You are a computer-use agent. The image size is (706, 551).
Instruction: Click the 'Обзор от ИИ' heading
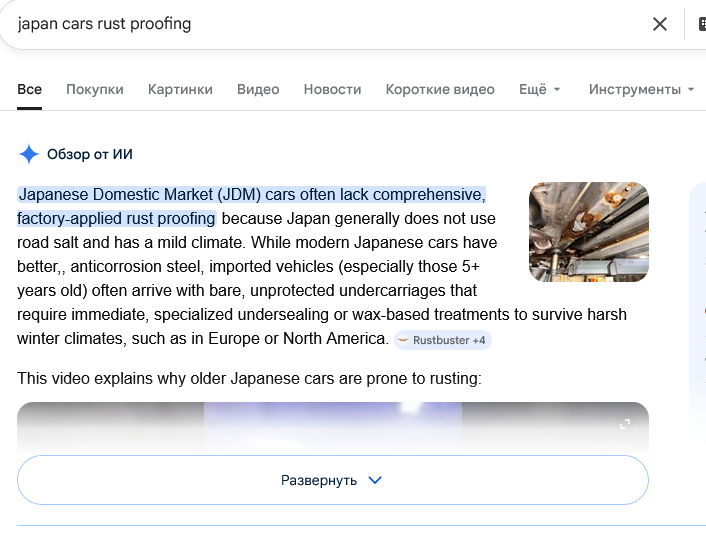[89, 154]
